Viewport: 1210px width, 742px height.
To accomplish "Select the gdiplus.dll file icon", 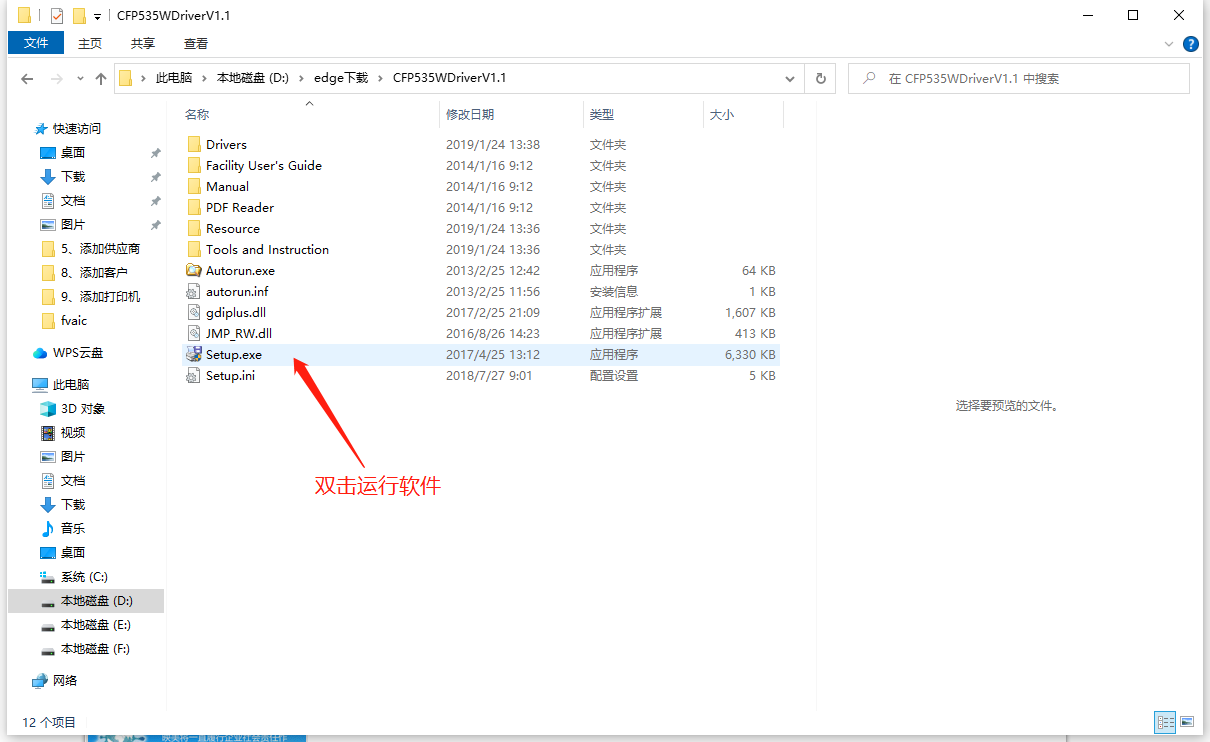I will tap(194, 313).
